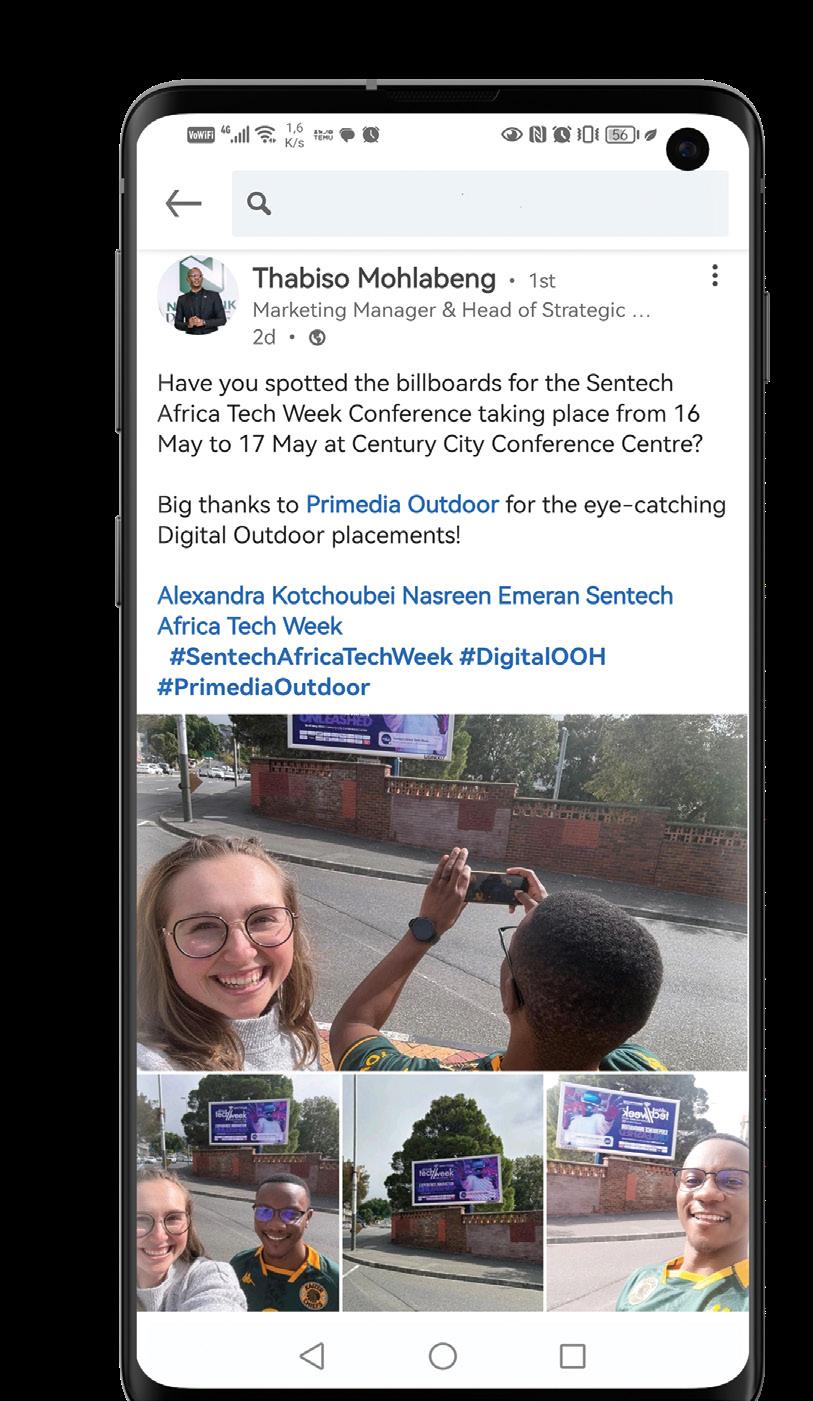Tap the search magnifier icon
This screenshot has height=1401, width=813.
(259, 204)
